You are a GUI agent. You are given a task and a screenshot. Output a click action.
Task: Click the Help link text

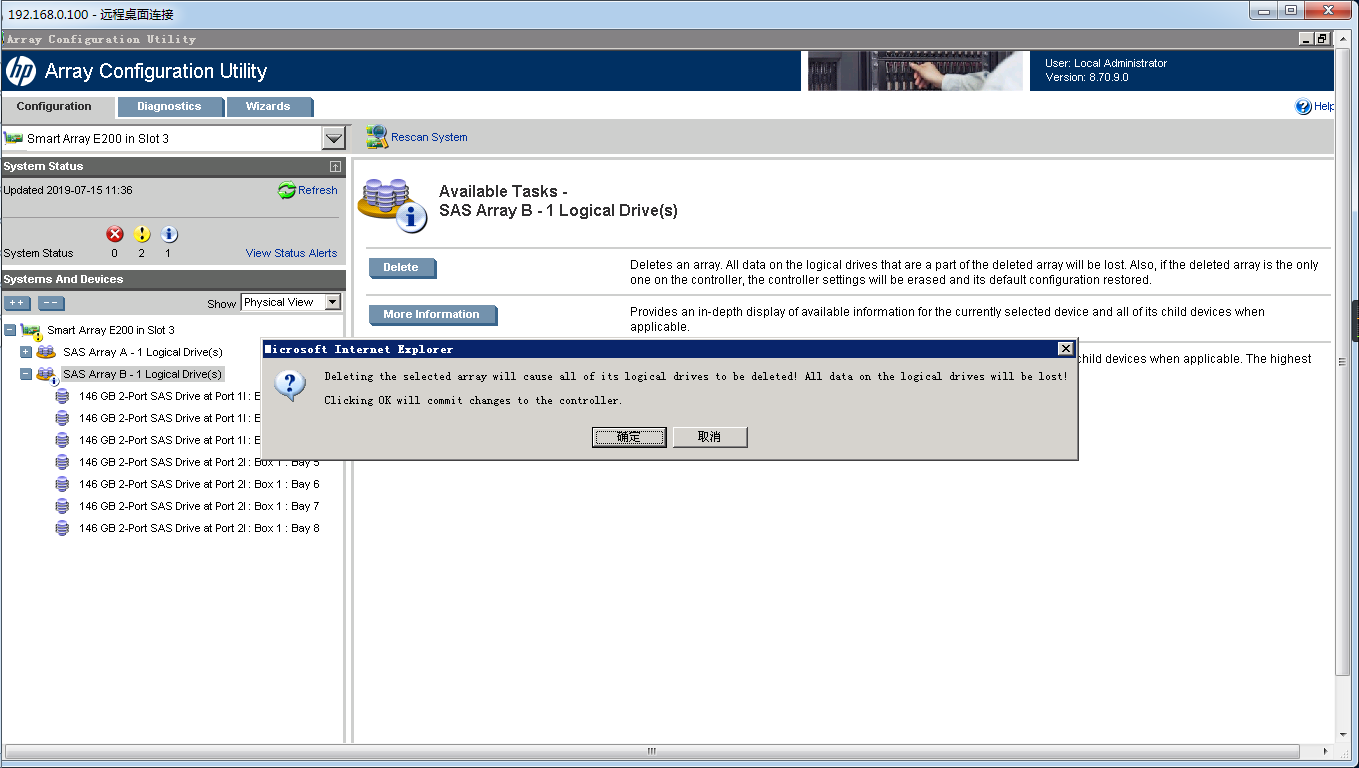(x=1324, y=106)
